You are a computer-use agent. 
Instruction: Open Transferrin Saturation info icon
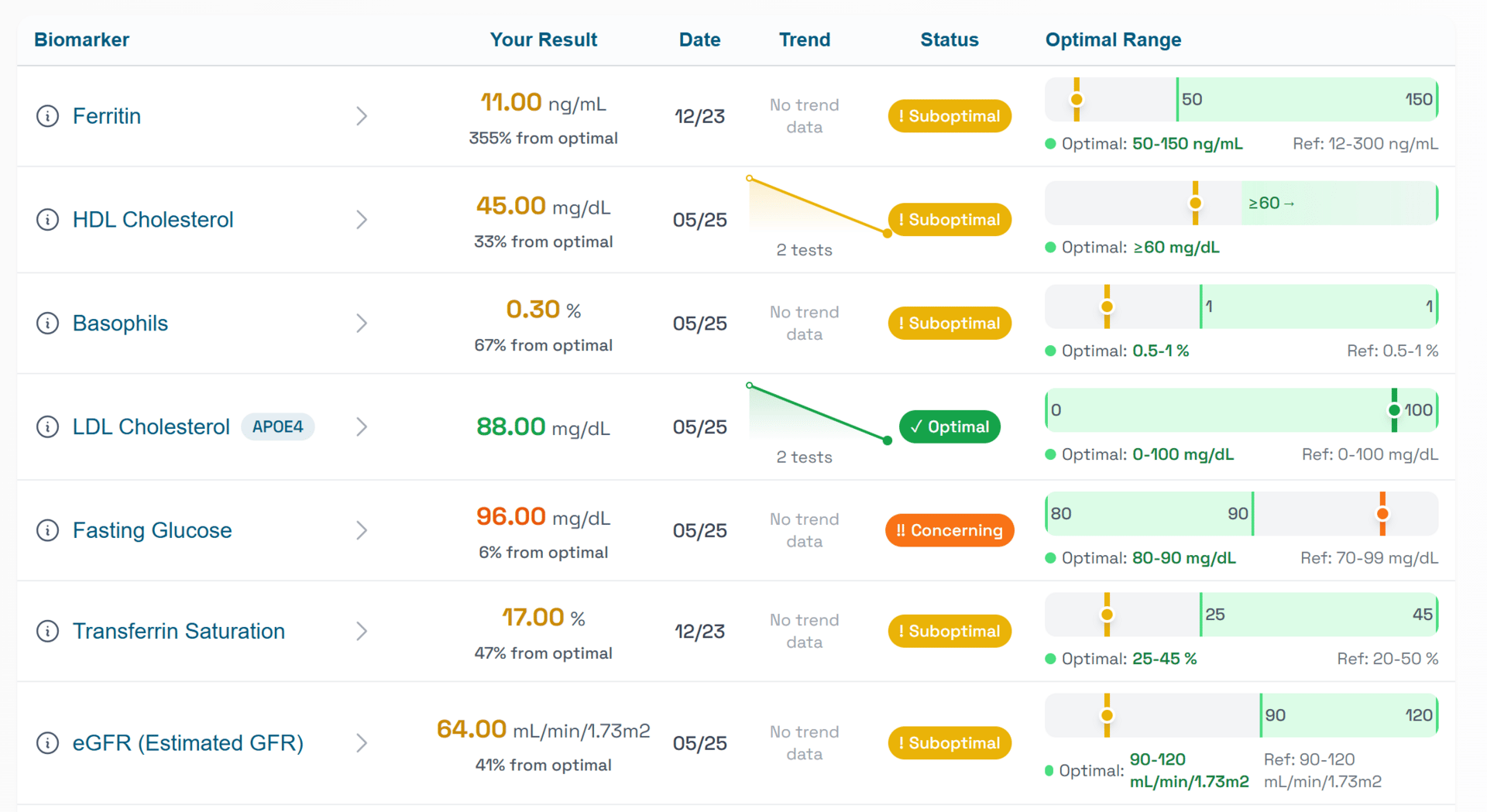[47, 631]
